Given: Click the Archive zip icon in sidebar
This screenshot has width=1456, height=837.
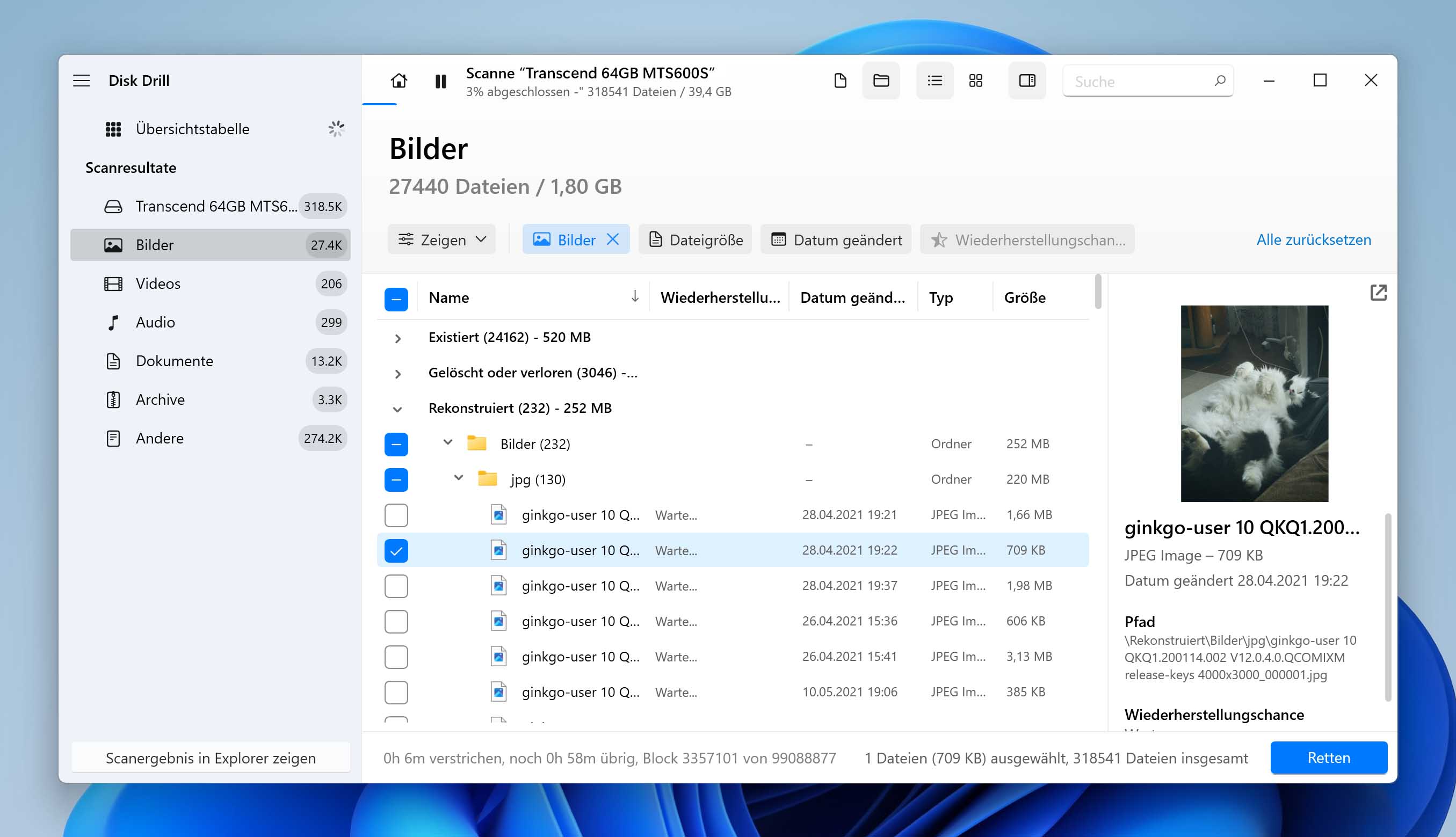Looking at the screenshot, I should (x=113, y=399).
